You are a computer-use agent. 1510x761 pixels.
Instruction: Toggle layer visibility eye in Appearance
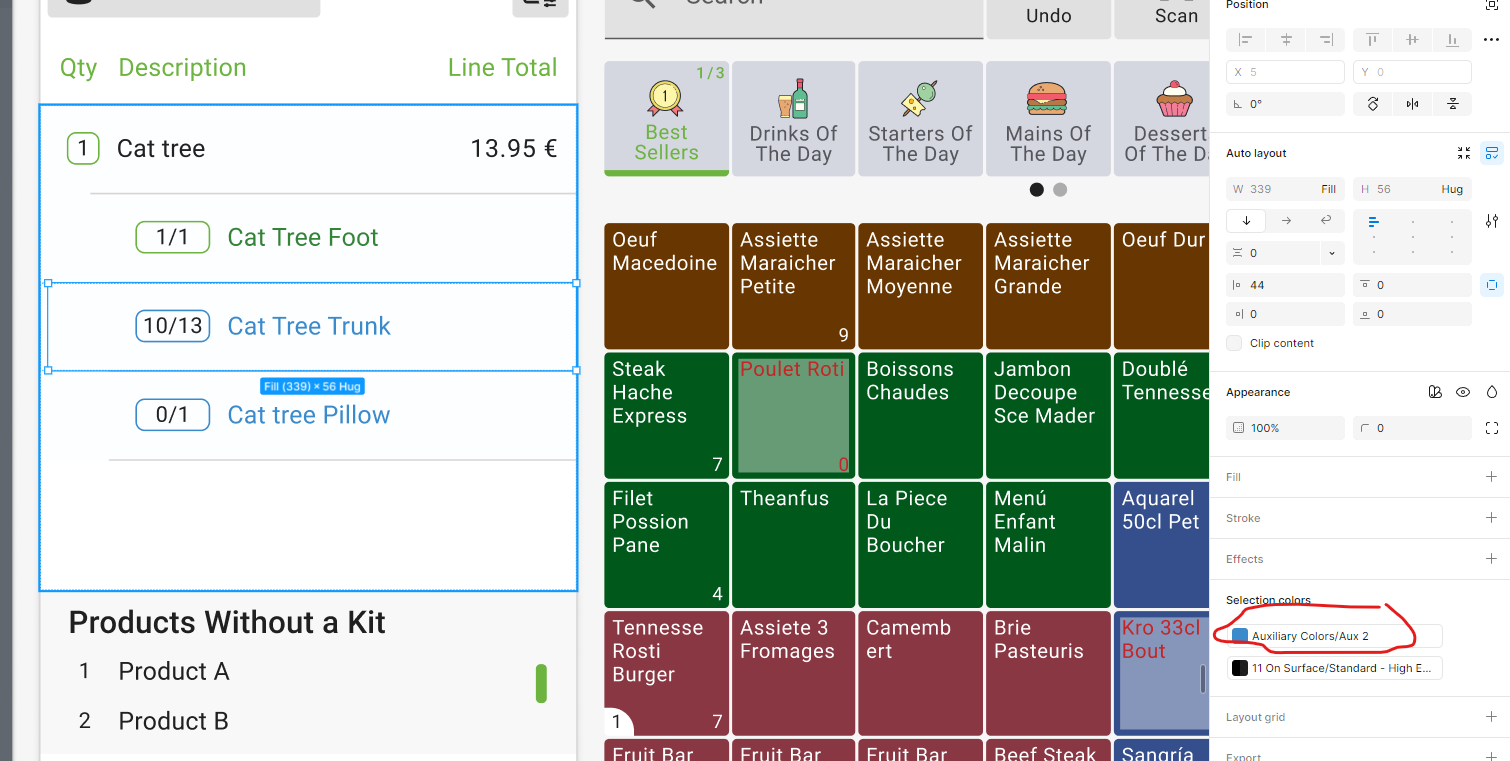pos(1463,392)
